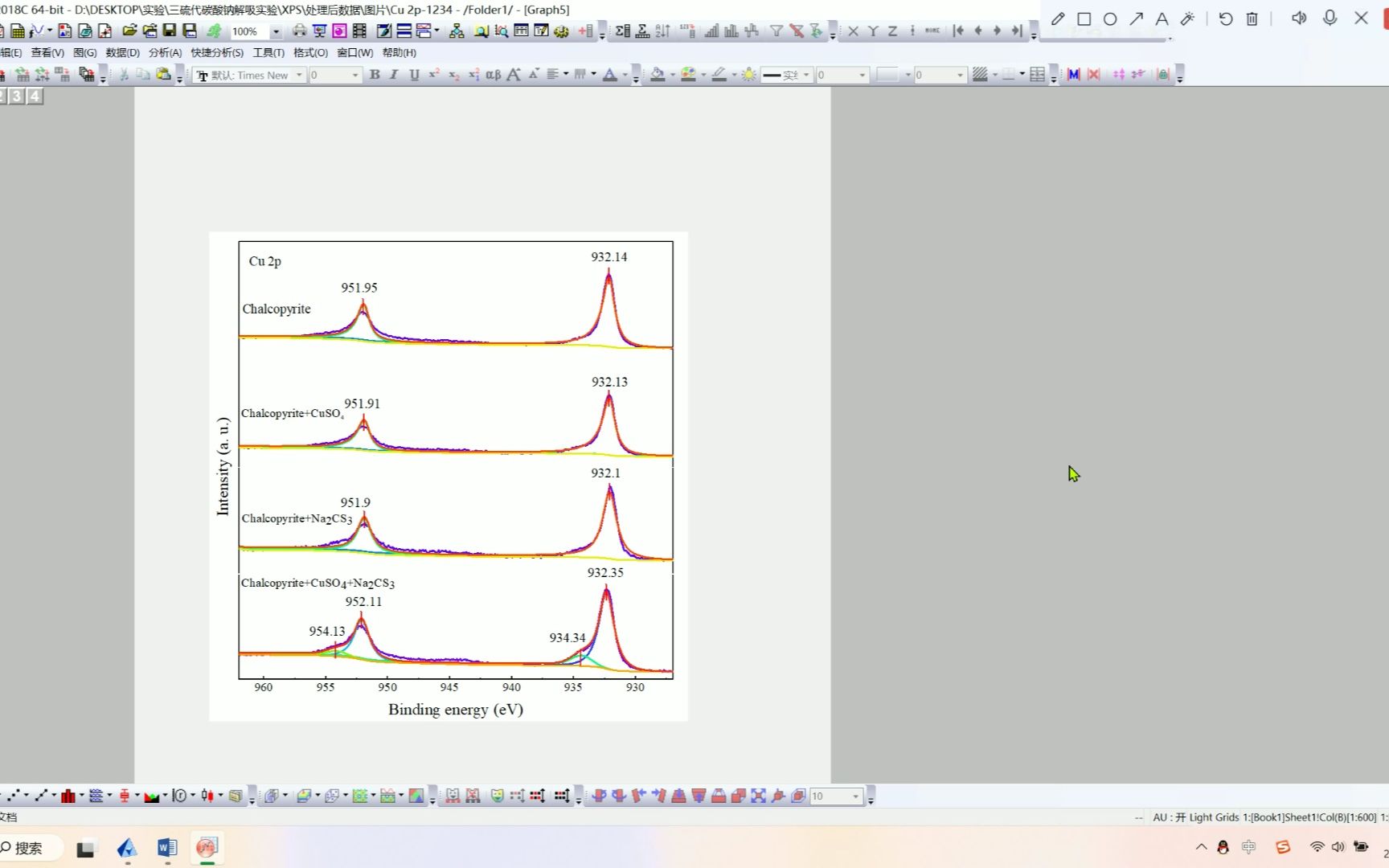Click the sun-shaped light icon
This screenshot has width=1389, height=868.
[748, 75]
